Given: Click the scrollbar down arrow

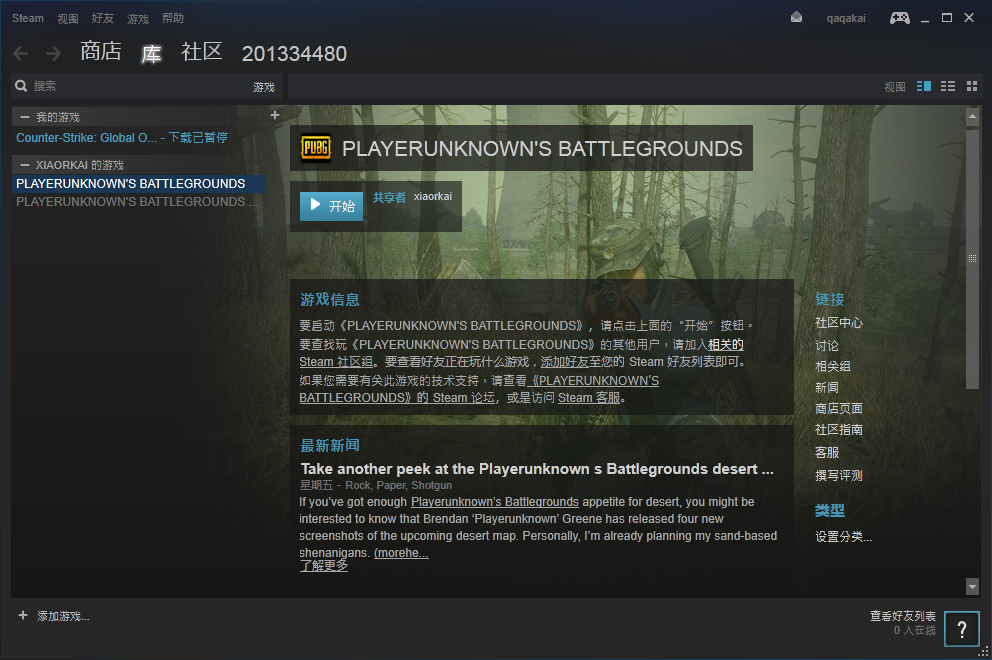Looking at the screenshot, I should pyautogui.click(x=972, y=586).
